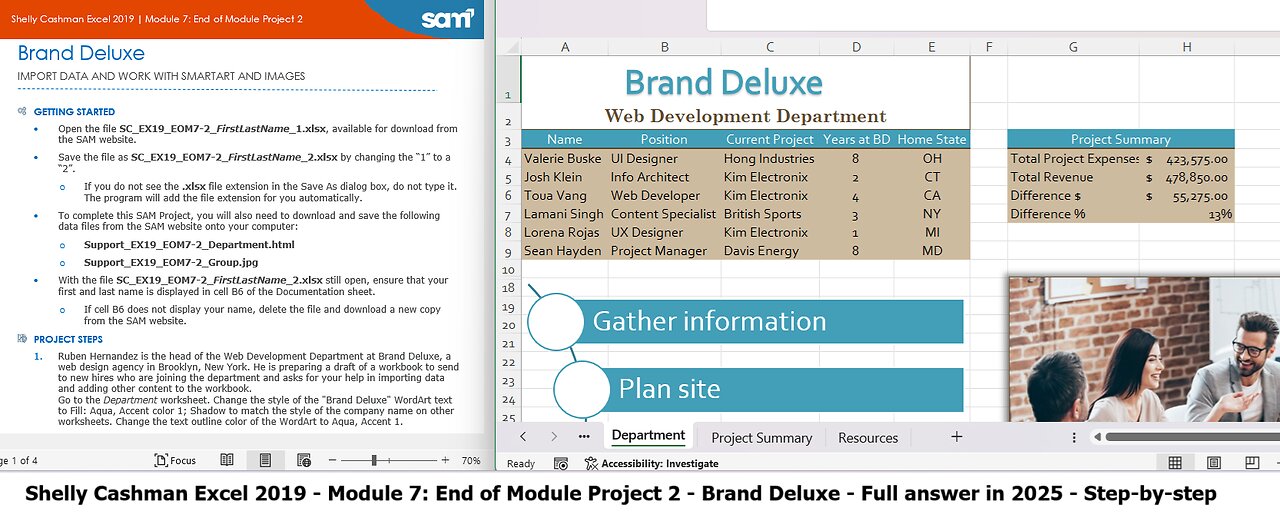1280x521 pixels.
Task: Switch to Page Layout view in Excel
Action: point(1213,463)
